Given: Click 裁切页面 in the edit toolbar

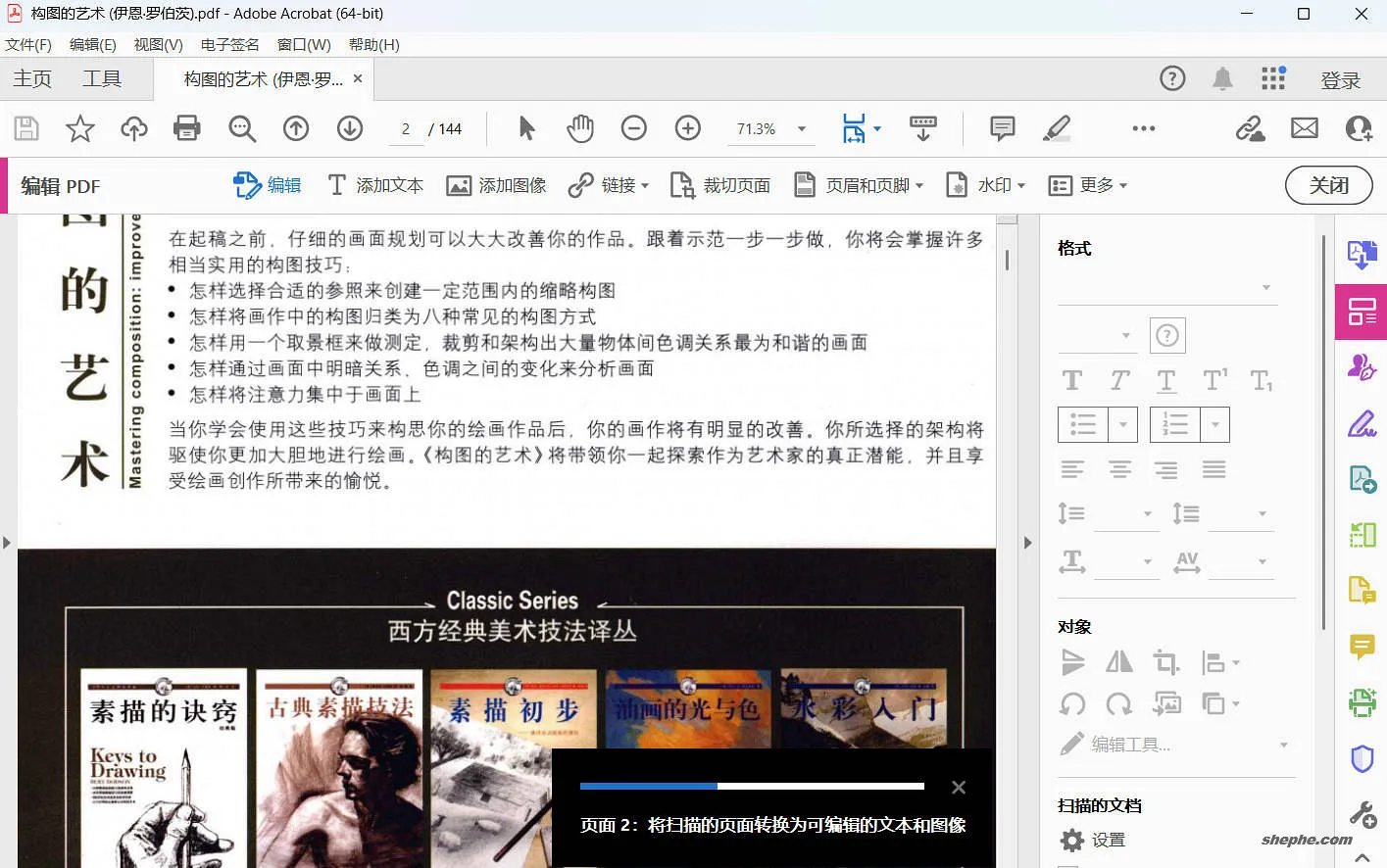Looking at the screenshot, I should point(720,185).
